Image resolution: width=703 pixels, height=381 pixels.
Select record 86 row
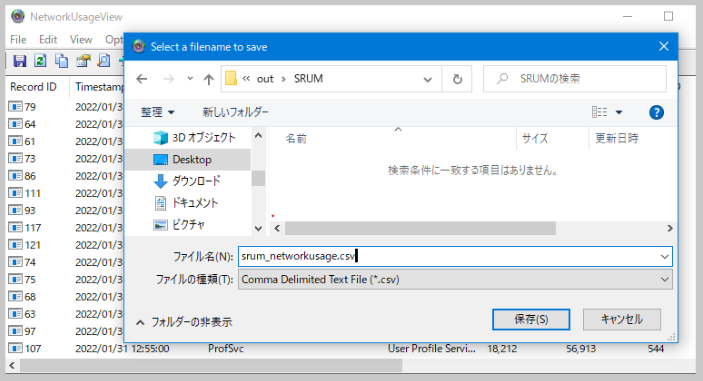pyautogui.click(x=65, y=176)
